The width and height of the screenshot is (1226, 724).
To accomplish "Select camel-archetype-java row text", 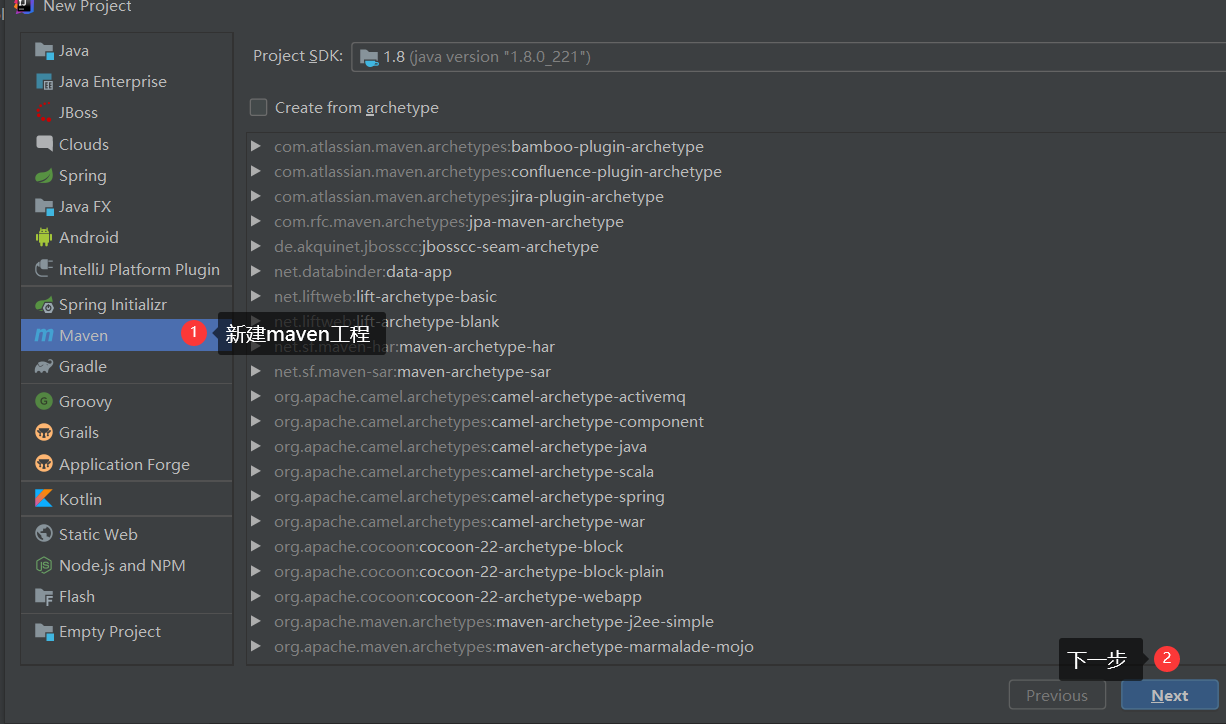I will 460,446.
